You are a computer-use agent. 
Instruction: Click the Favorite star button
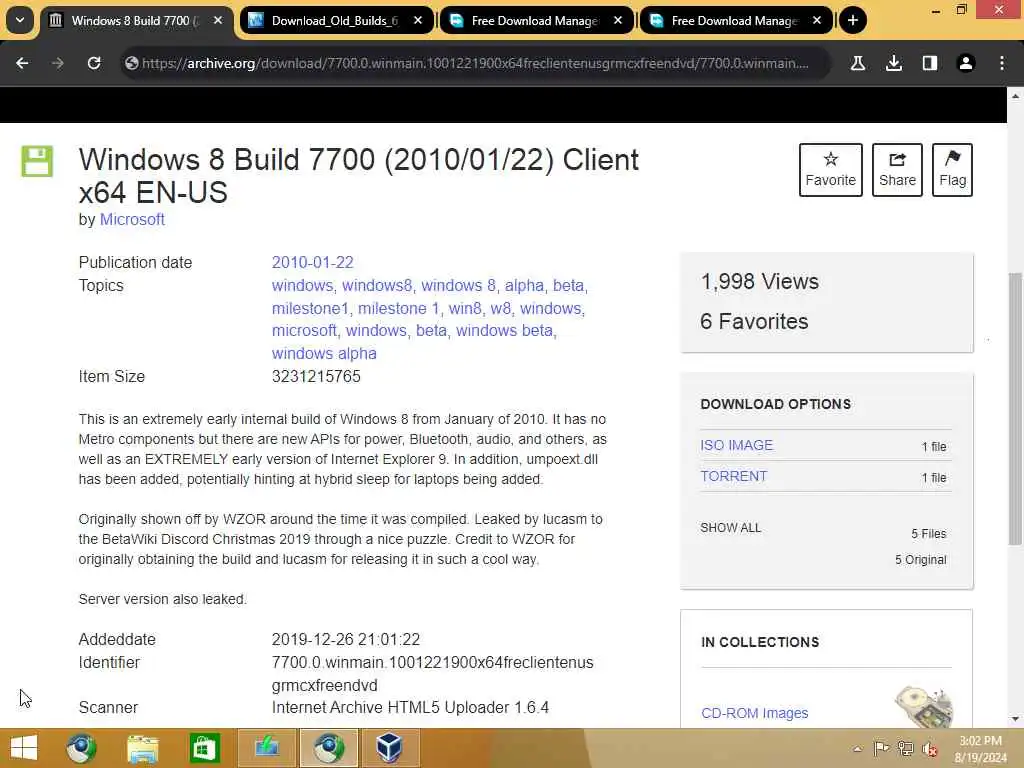pos(831,170)
